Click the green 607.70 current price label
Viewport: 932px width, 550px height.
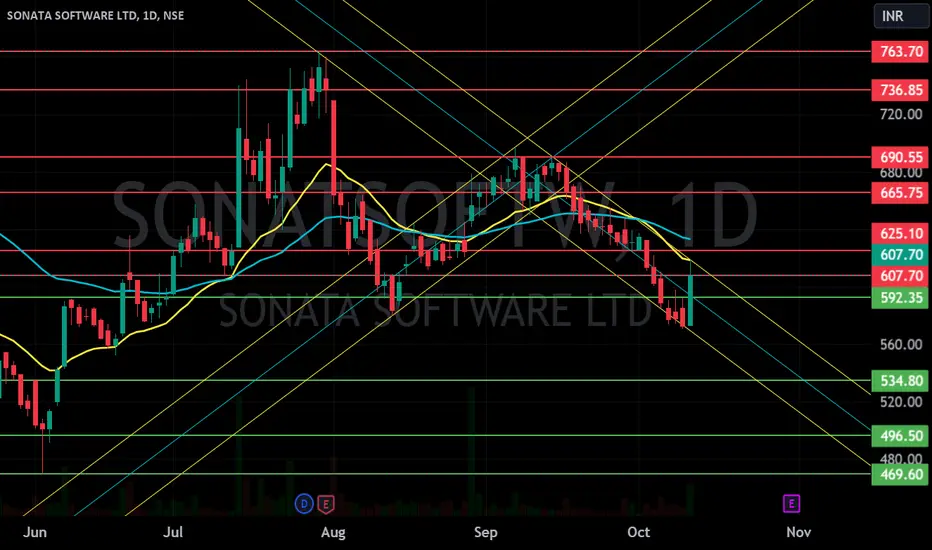click(900, 254)
